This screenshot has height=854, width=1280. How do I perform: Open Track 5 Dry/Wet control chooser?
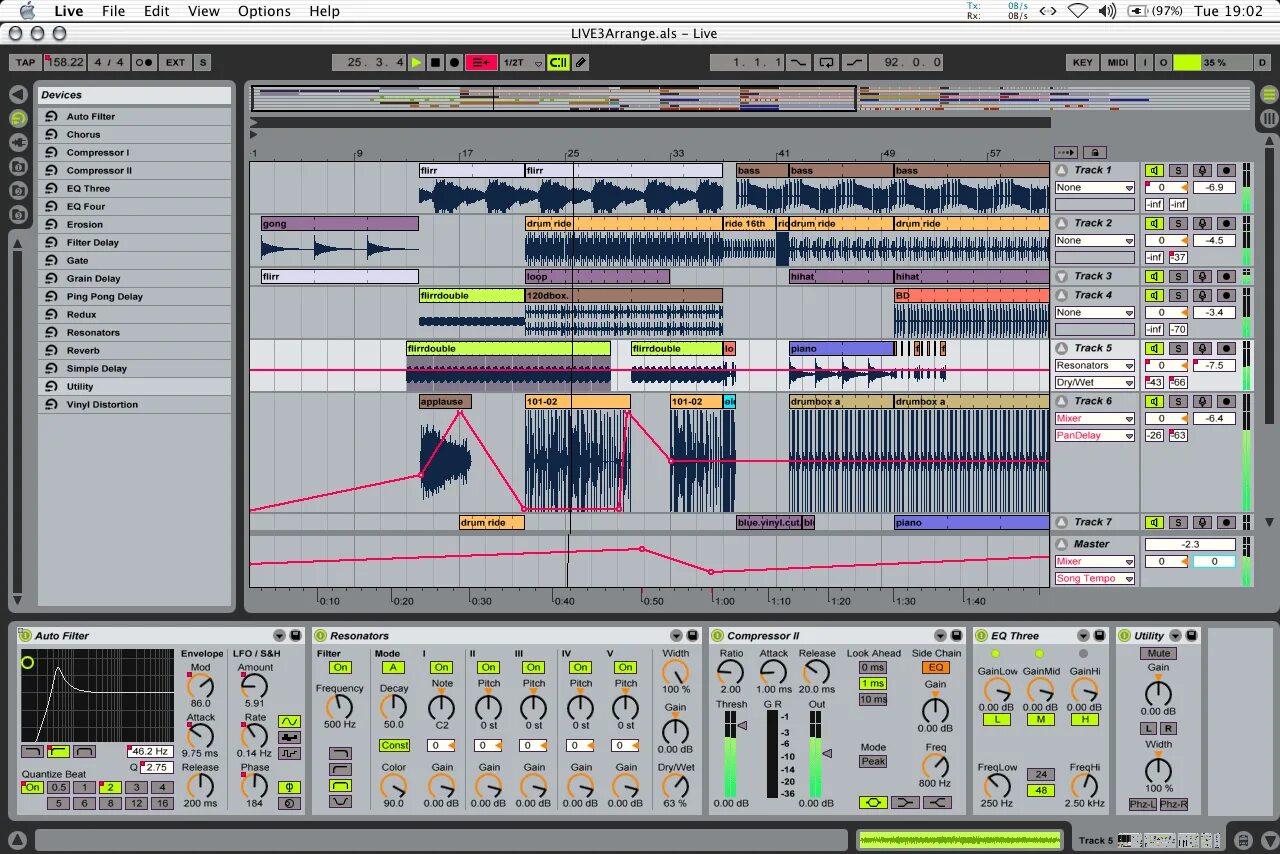tap(1095, 382)
